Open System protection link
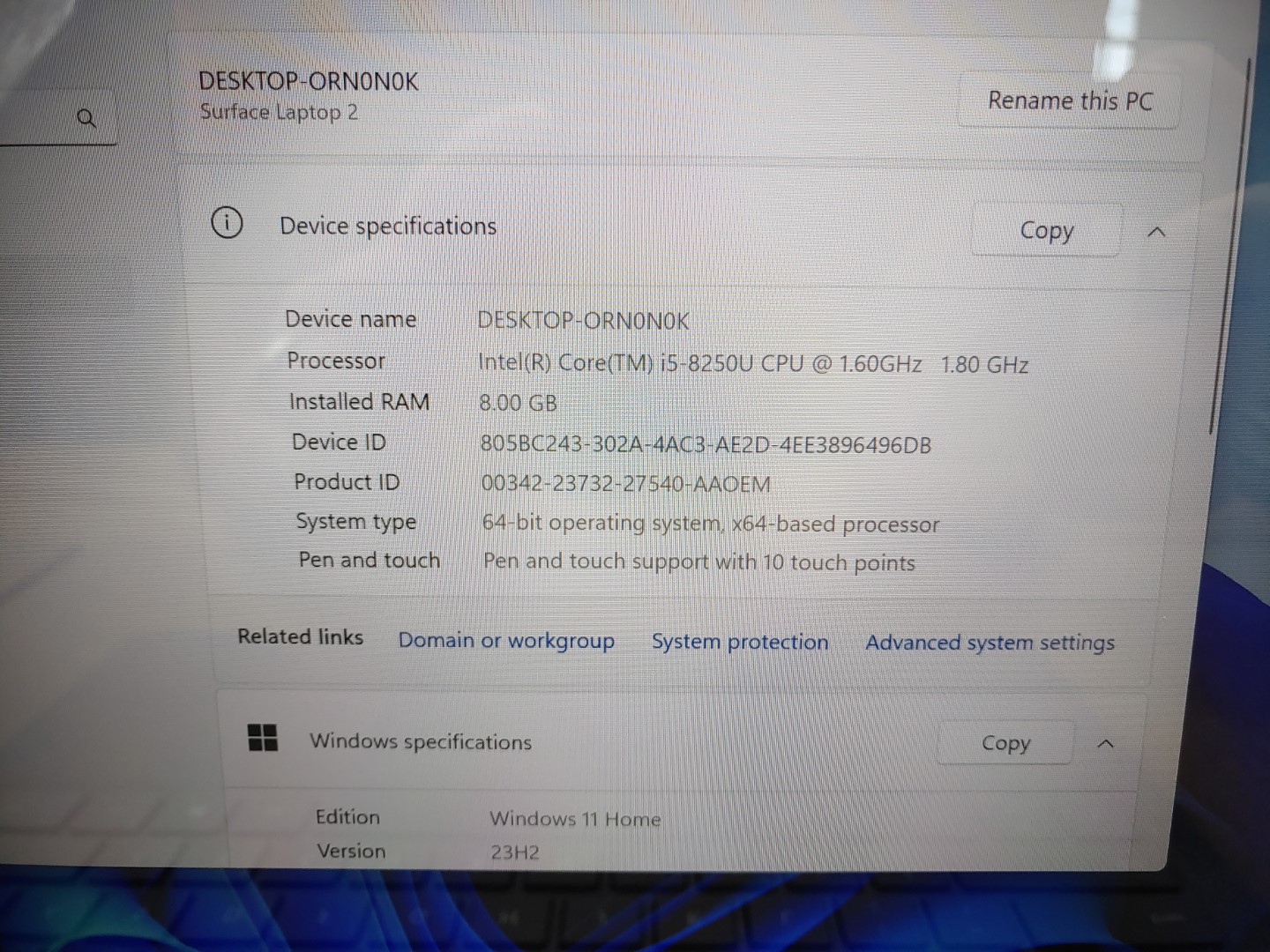Screen dimensions: 1270x952 [x=740, y=642]
